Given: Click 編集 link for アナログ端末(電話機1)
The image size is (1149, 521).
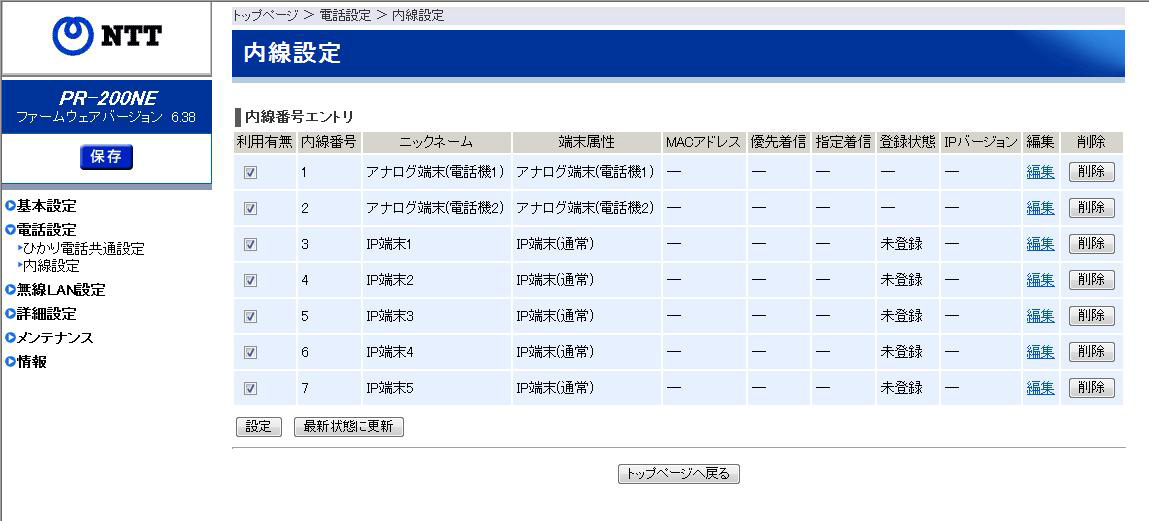Looking at the screenshot, I should 1040,172.
